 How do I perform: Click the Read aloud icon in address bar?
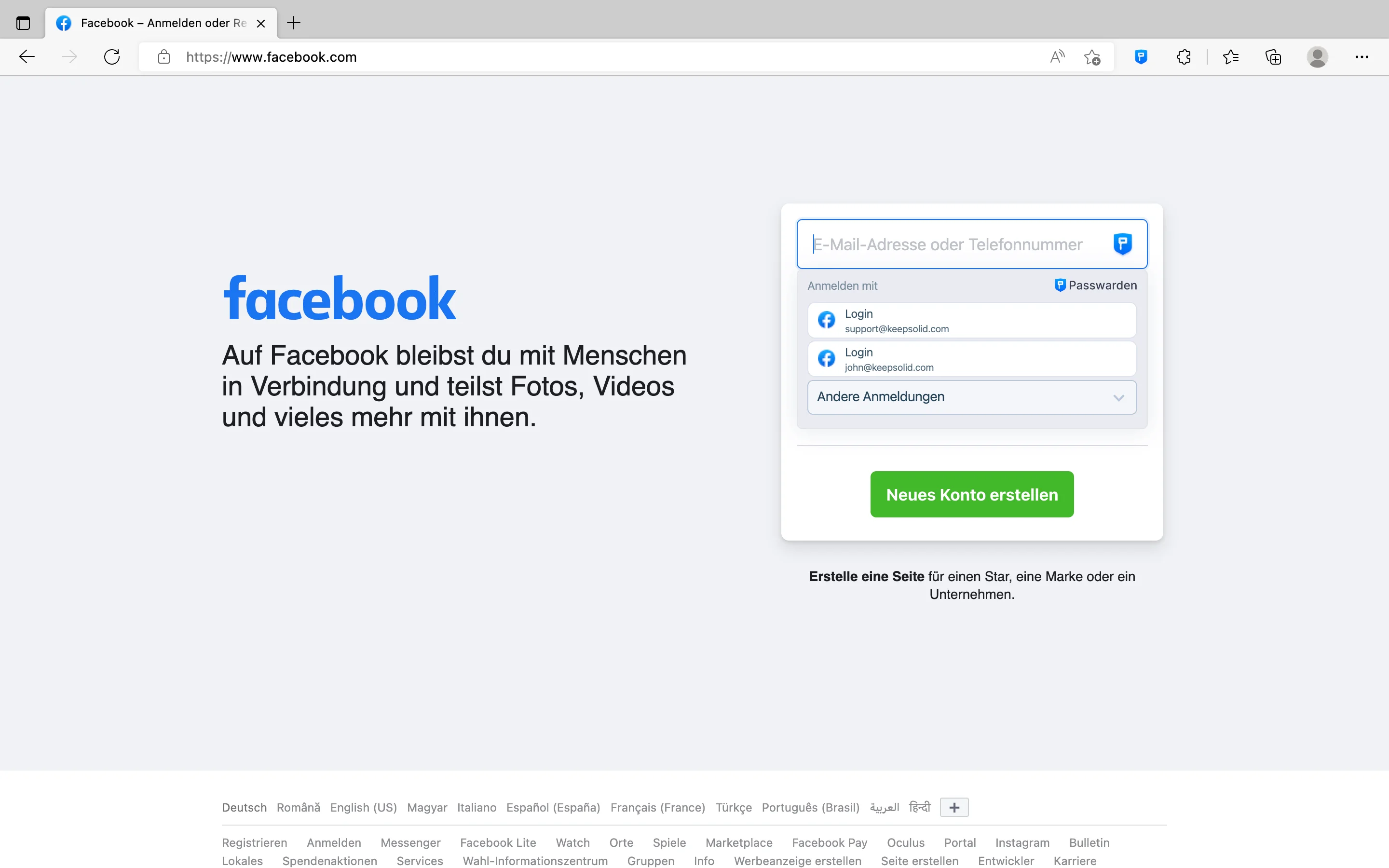pos(1057,57)
